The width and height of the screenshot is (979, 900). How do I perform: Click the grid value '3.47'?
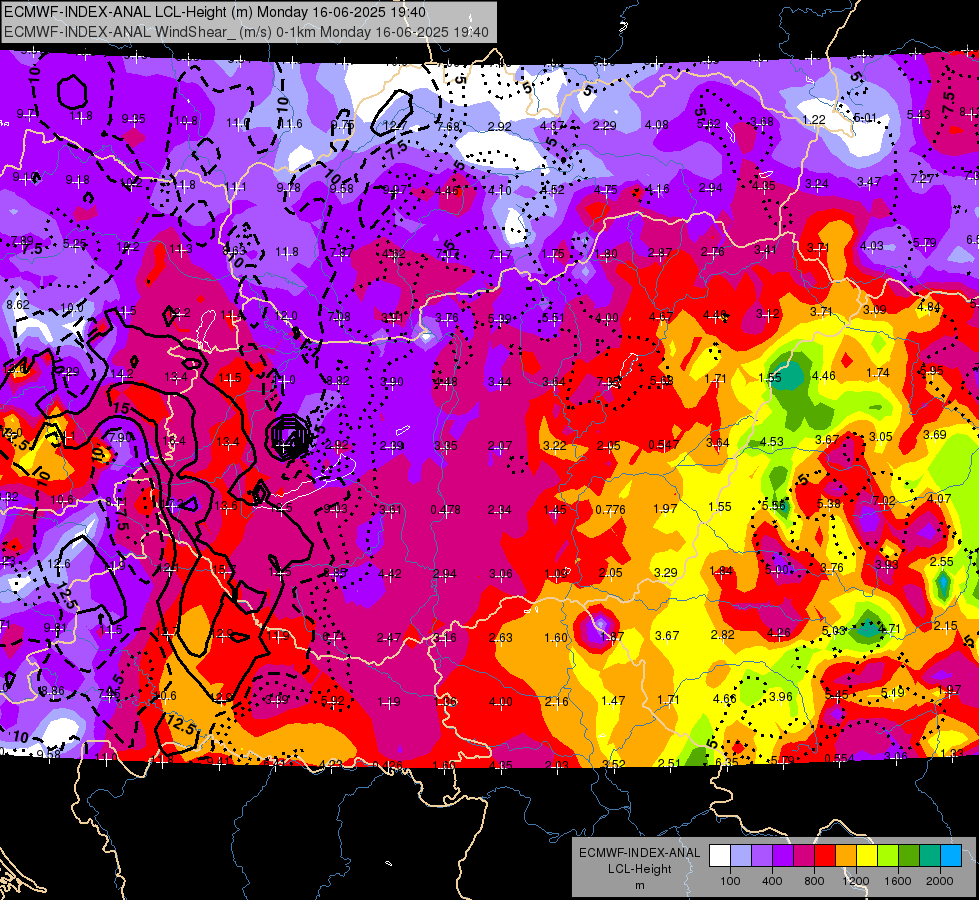[868, 182]
